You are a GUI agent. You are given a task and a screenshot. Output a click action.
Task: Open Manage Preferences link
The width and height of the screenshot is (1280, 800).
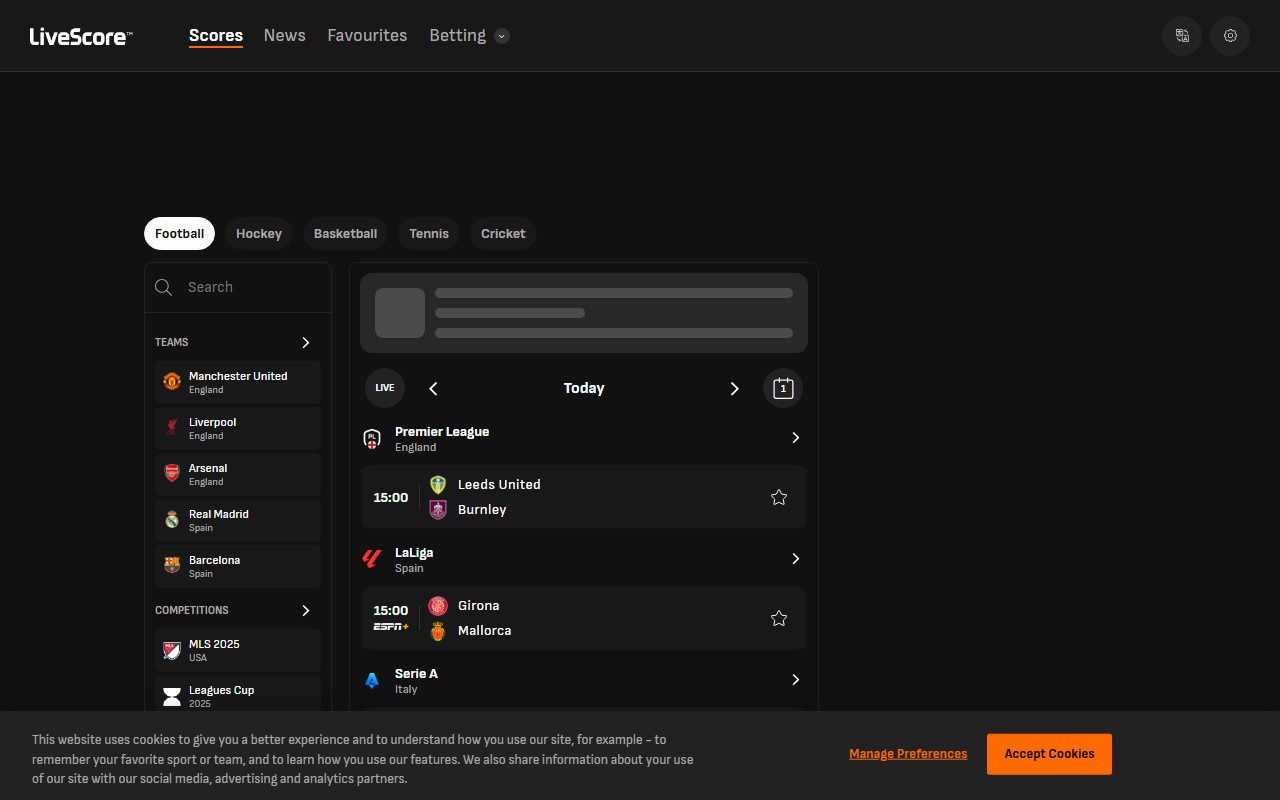(908, 754)
